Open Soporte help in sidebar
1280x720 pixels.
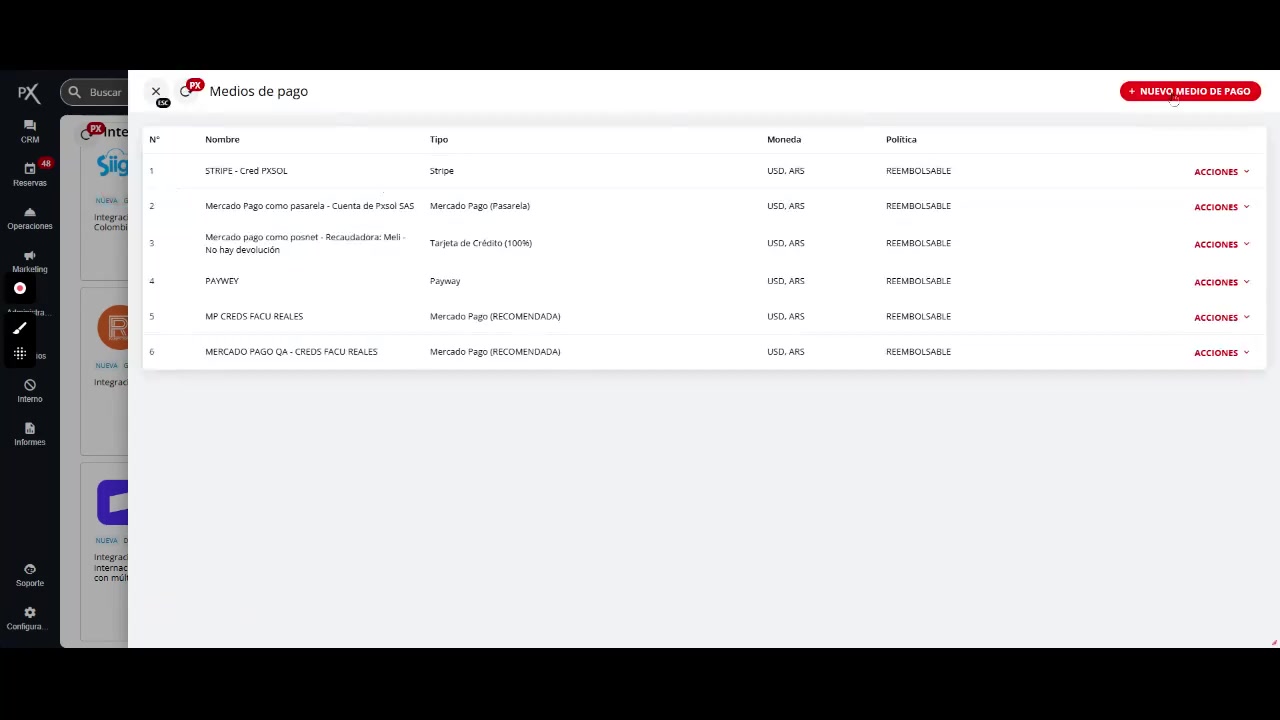29,574
